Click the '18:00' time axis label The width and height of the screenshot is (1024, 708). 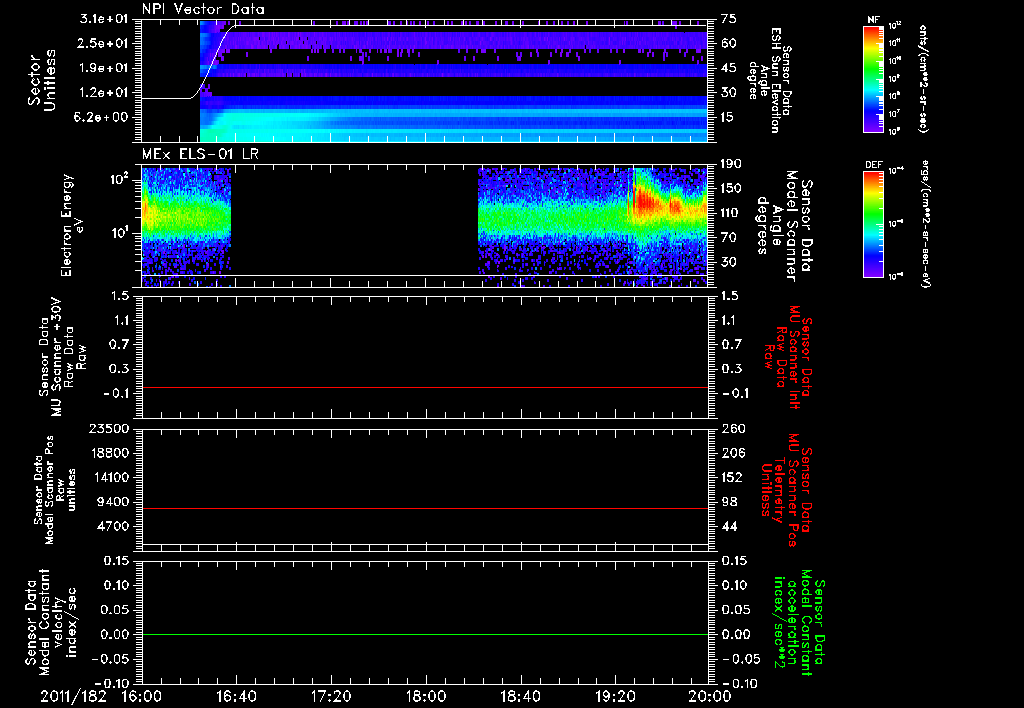tap(426, 696)
